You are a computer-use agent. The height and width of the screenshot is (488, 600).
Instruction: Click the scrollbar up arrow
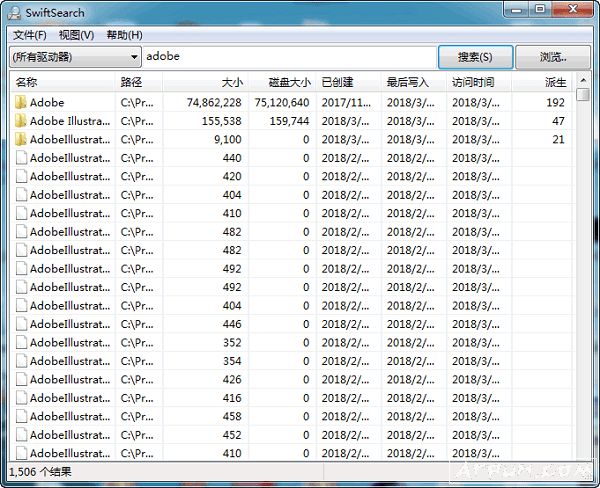583,80
